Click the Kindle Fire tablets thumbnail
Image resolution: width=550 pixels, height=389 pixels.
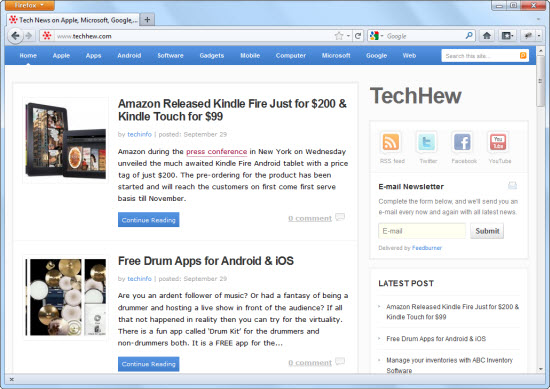pyautogui.click(x=66, y=140)
